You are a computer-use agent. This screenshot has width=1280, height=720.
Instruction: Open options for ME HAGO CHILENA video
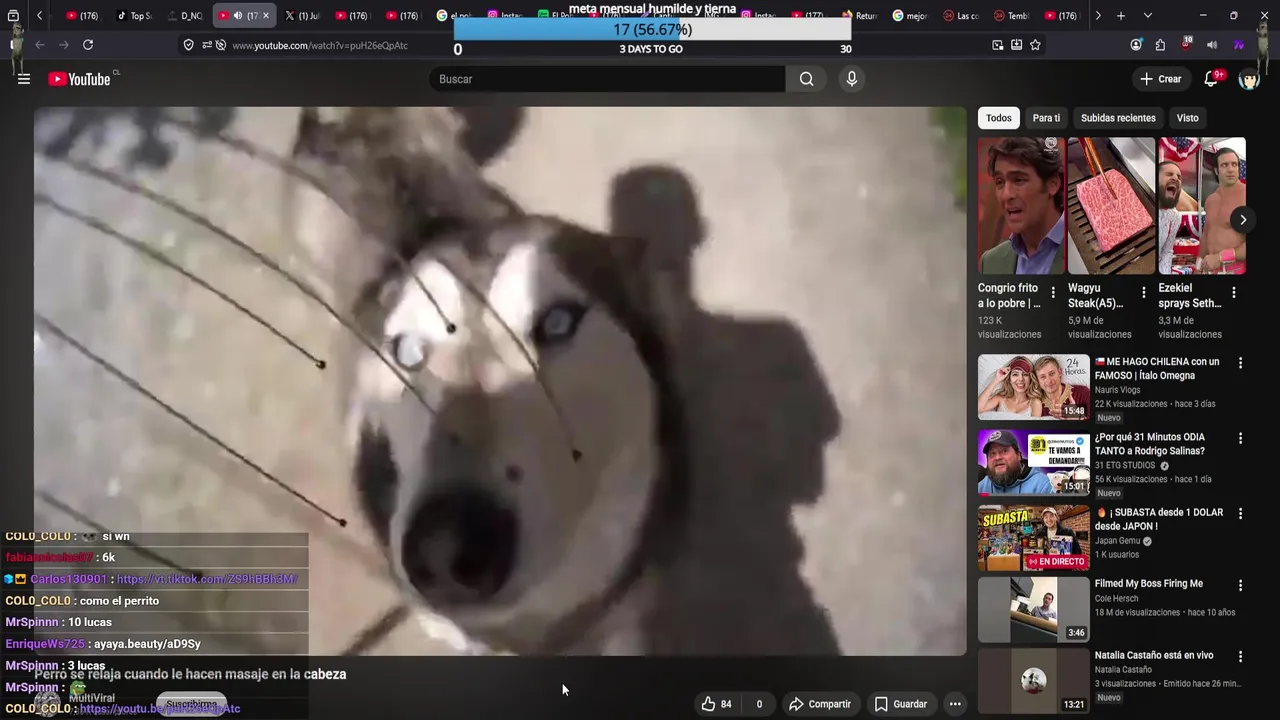(x=1240, y=364)
